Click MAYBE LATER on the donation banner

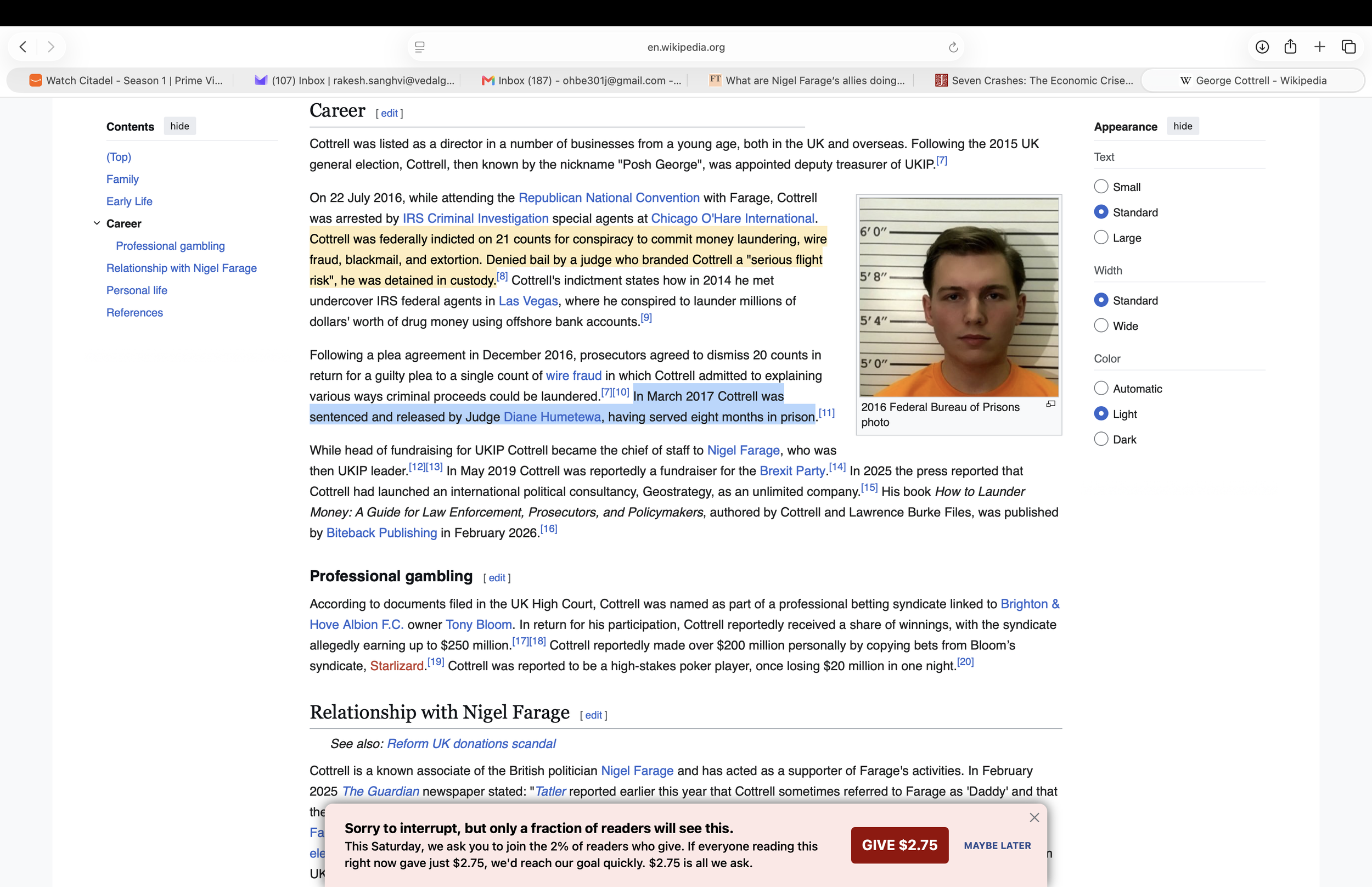point(997,845)
